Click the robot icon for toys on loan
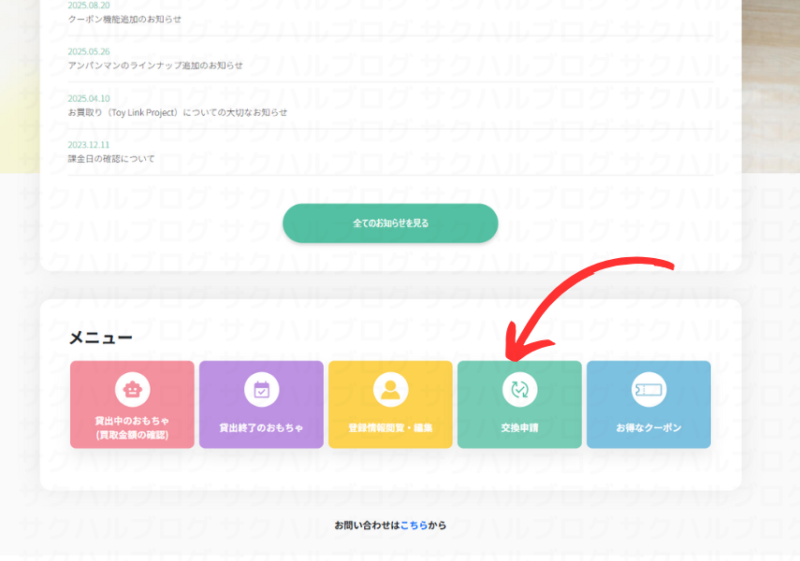The image size is (800, 561). tap(132, 389)
